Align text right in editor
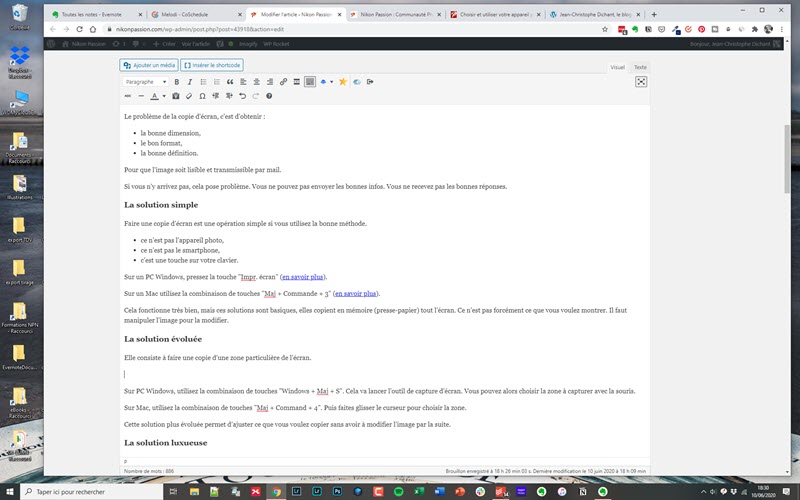Viewport: 800px width, 500px height. 269,82
